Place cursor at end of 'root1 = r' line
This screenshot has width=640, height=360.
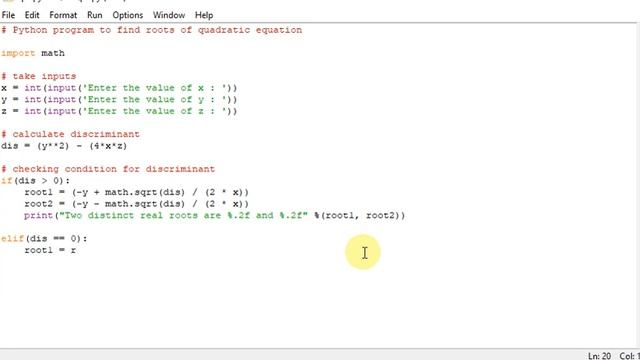pos(76,250)
